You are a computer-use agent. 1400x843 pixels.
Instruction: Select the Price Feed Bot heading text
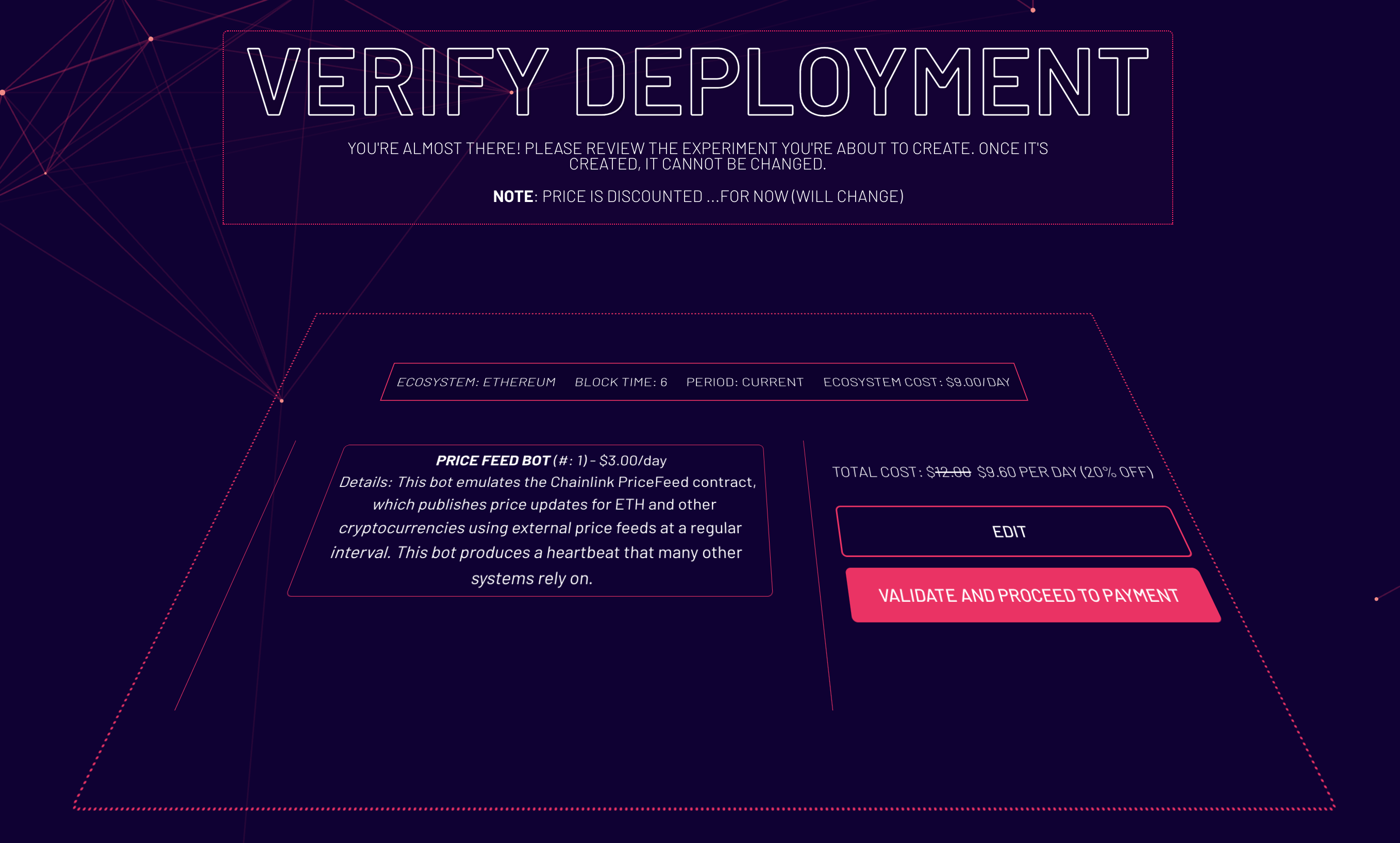tap(551, 460)
